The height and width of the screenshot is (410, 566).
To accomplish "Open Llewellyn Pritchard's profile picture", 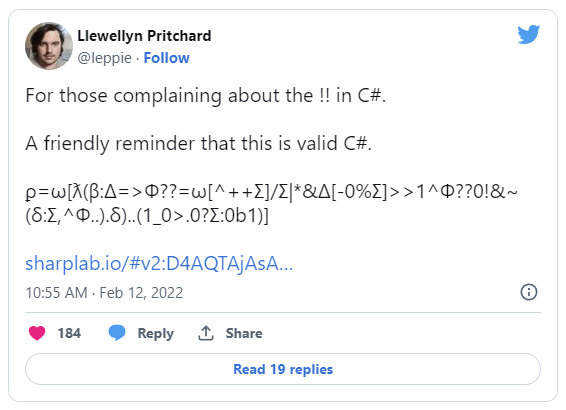I will tap(49, 46).
